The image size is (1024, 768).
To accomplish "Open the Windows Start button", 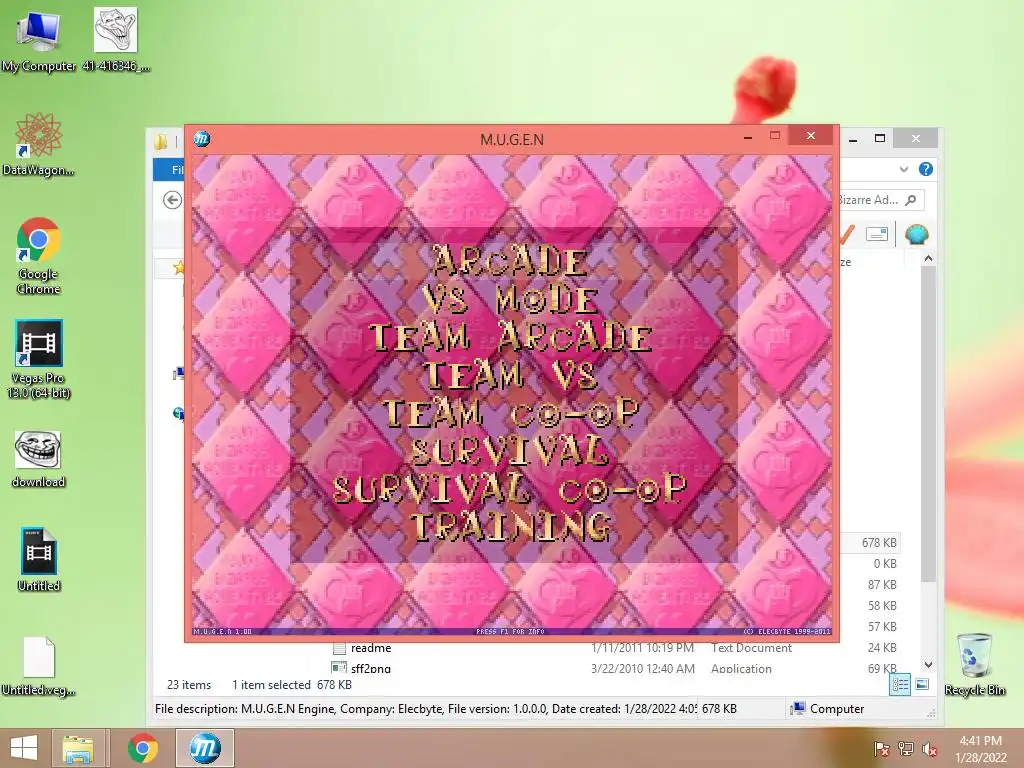I will (x=24, y=748).
